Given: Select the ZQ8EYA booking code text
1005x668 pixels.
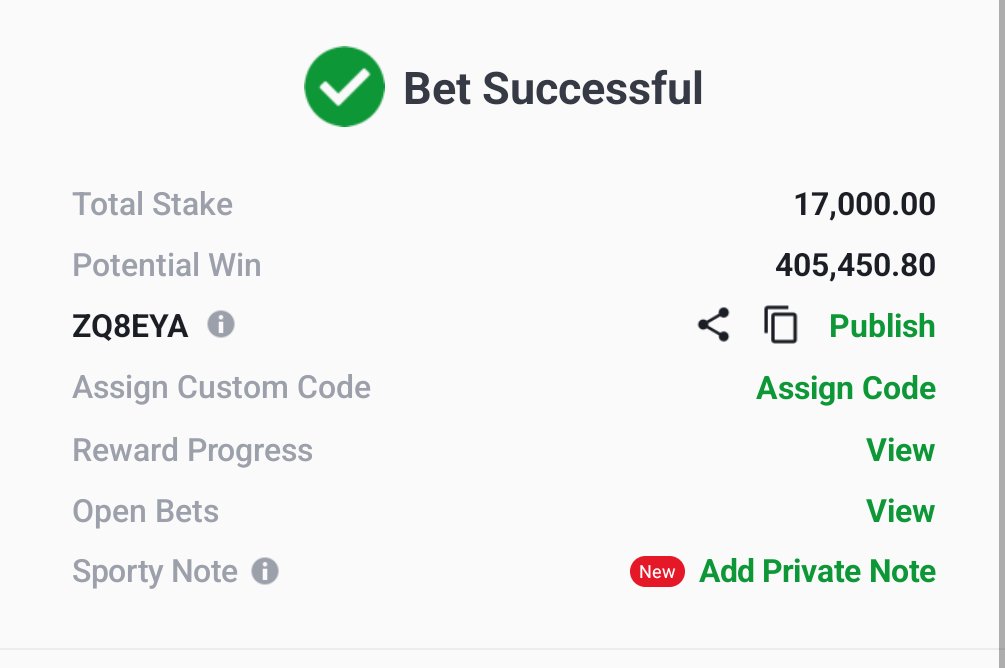Looking at the screenshot, I should [130, 326].
